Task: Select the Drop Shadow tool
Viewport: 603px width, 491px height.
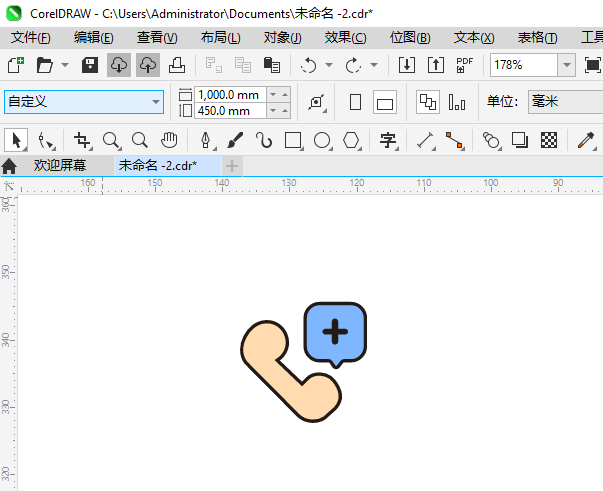Action: 520,140
